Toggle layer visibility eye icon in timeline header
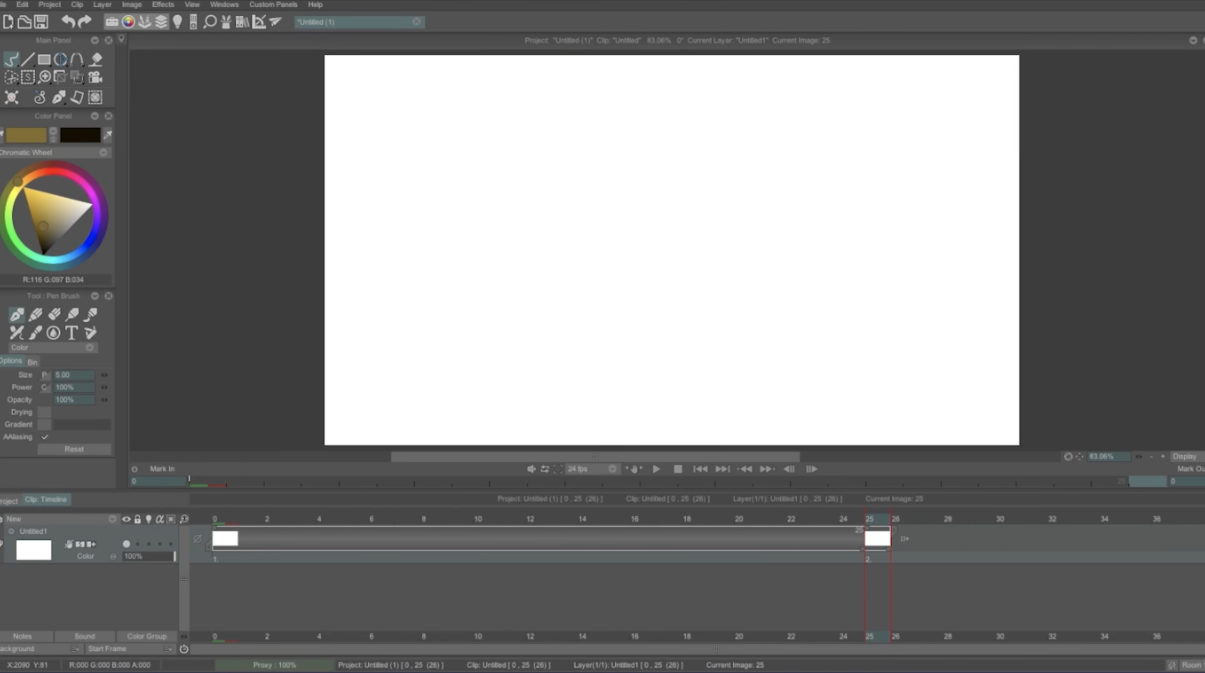 [x=126, y=519]
